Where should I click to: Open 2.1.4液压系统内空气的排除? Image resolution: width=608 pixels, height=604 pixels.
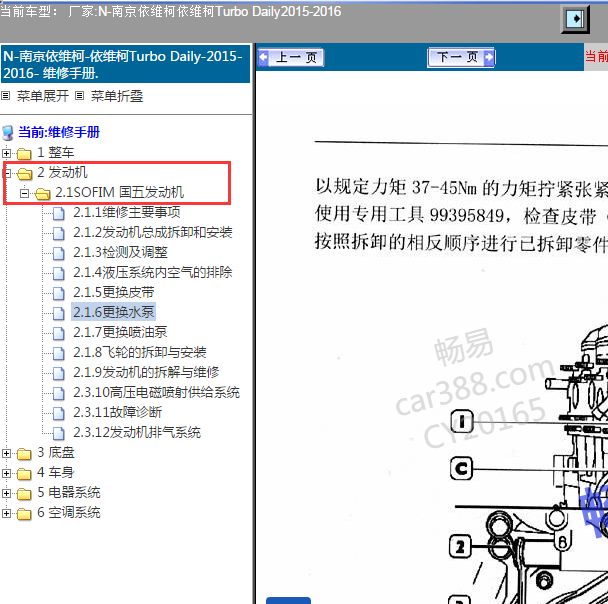153,272
